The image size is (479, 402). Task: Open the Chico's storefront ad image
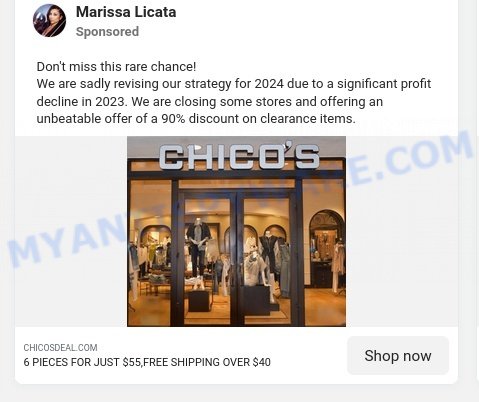pos(236,231)
